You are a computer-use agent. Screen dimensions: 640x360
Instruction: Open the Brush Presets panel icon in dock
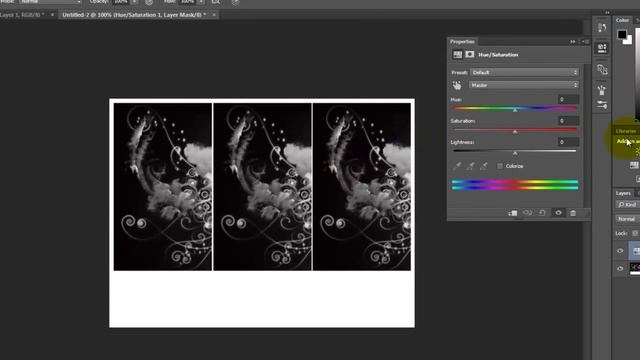tap(602, 105)
